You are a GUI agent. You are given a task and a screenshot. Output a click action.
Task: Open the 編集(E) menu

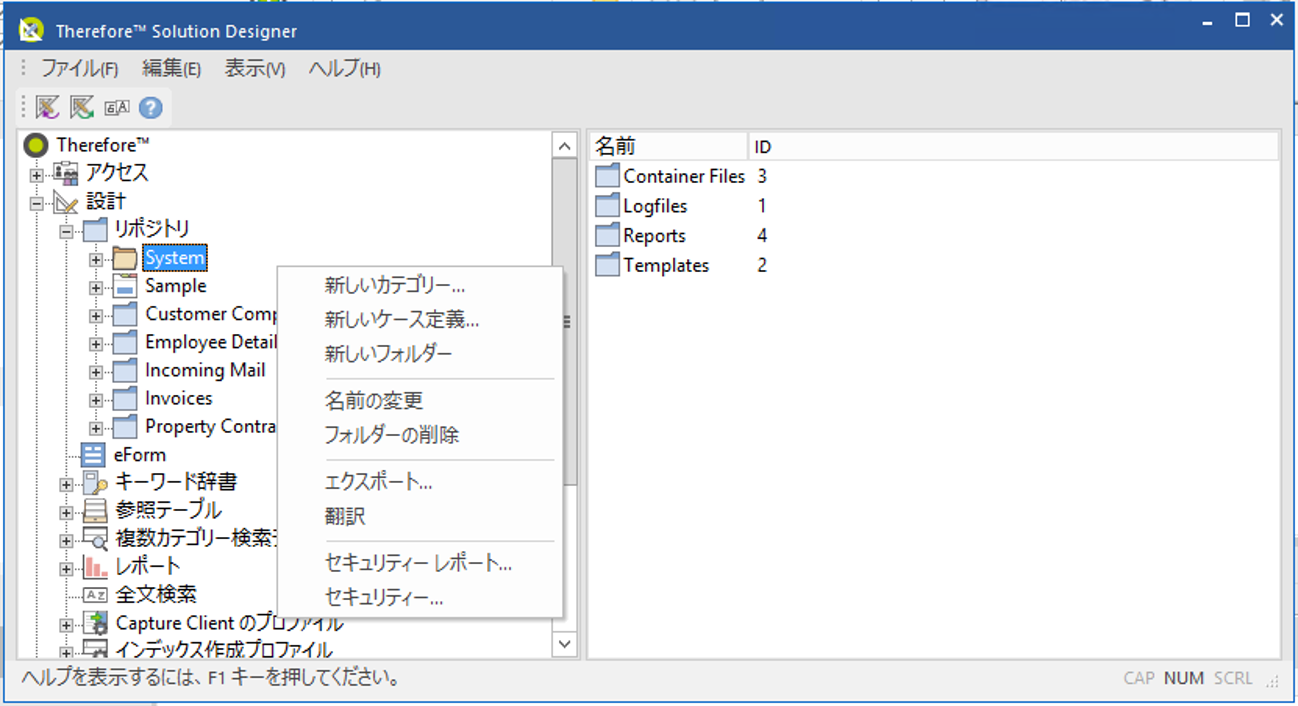click(171, 69)
